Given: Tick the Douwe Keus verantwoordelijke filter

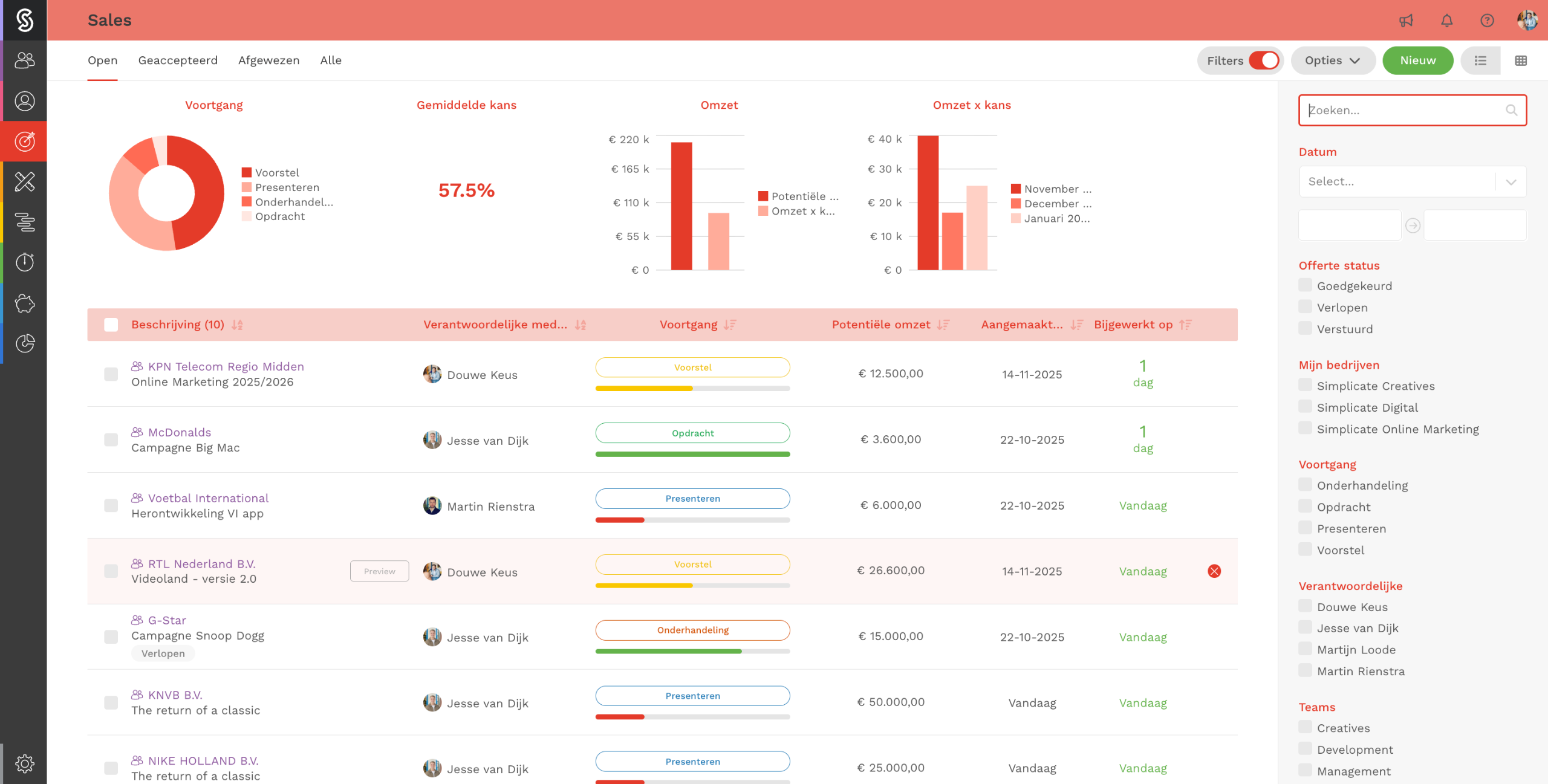Looking at the screenshot, I should (1306, 606).
